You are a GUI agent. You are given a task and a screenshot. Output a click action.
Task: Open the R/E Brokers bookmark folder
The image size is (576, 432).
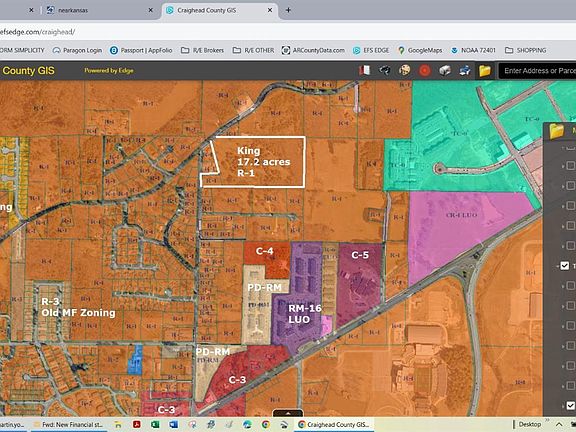pyautogui.click(x=202, y=50)
